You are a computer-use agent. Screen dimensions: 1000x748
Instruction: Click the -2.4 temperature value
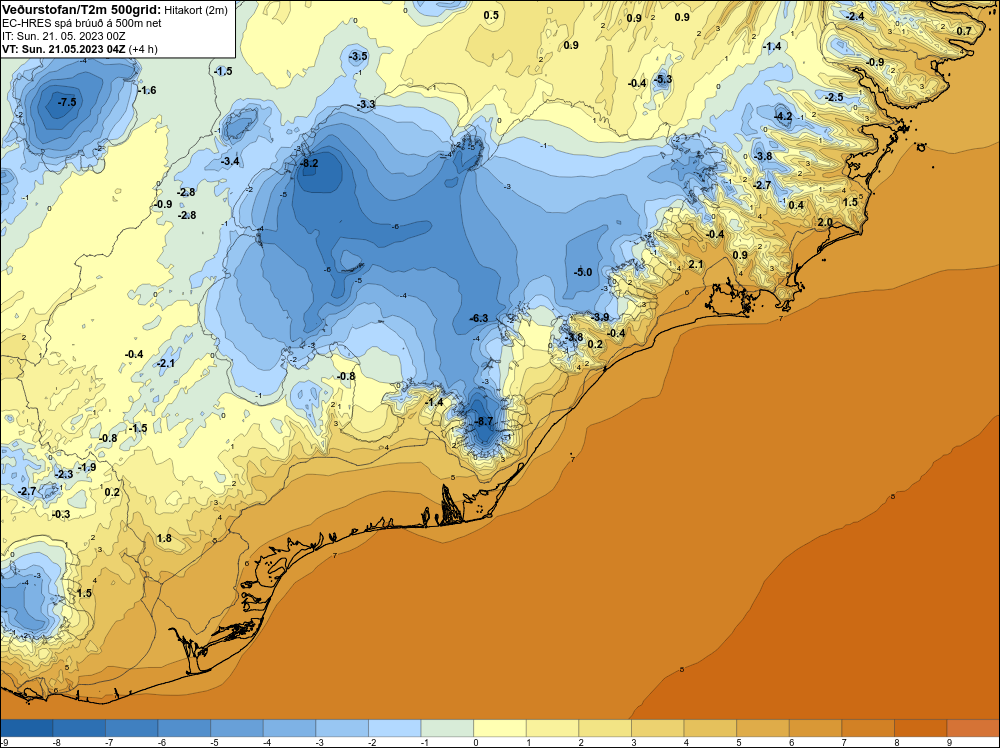pos(855,17)
